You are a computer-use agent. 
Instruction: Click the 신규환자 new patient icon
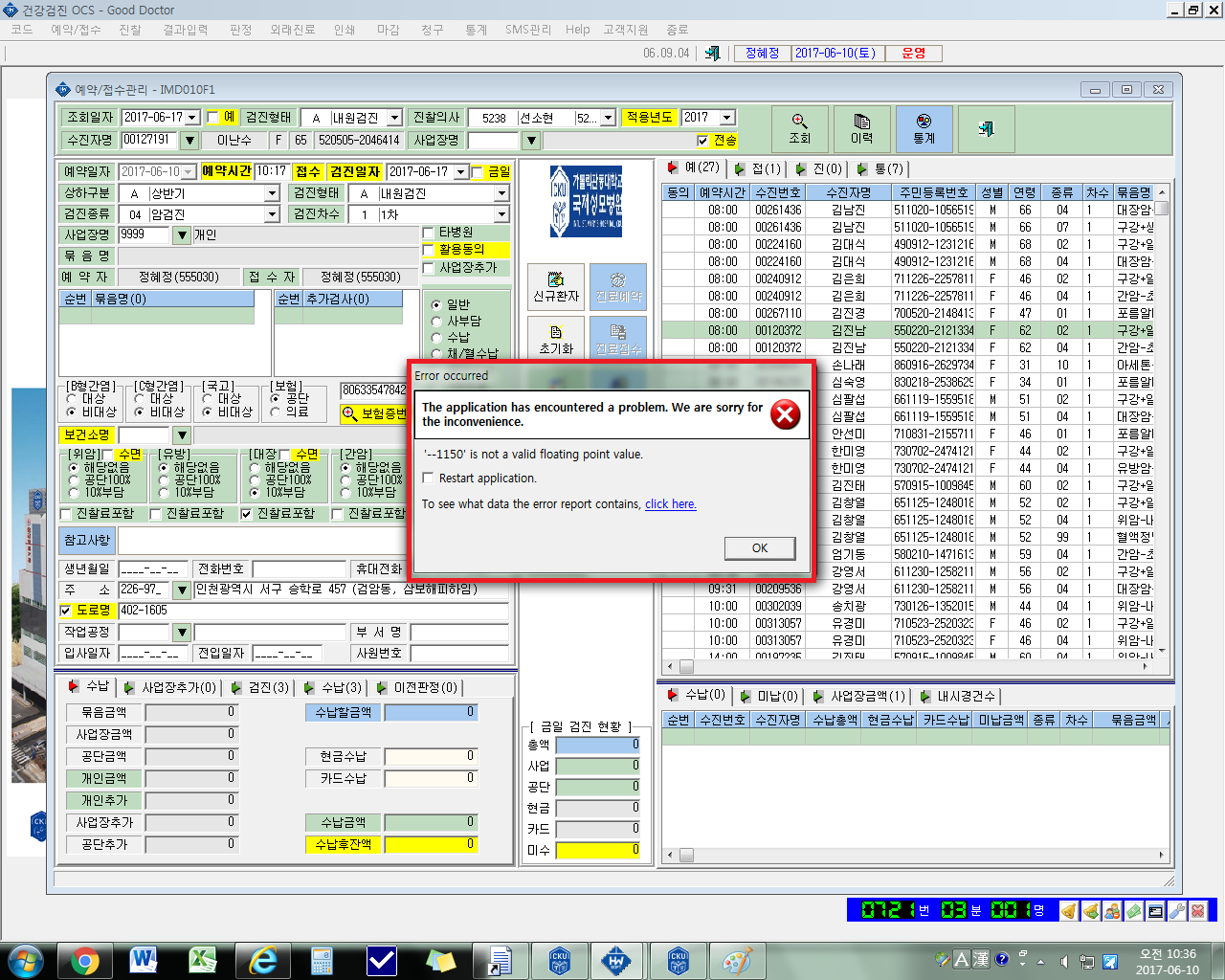click(556, 286)
